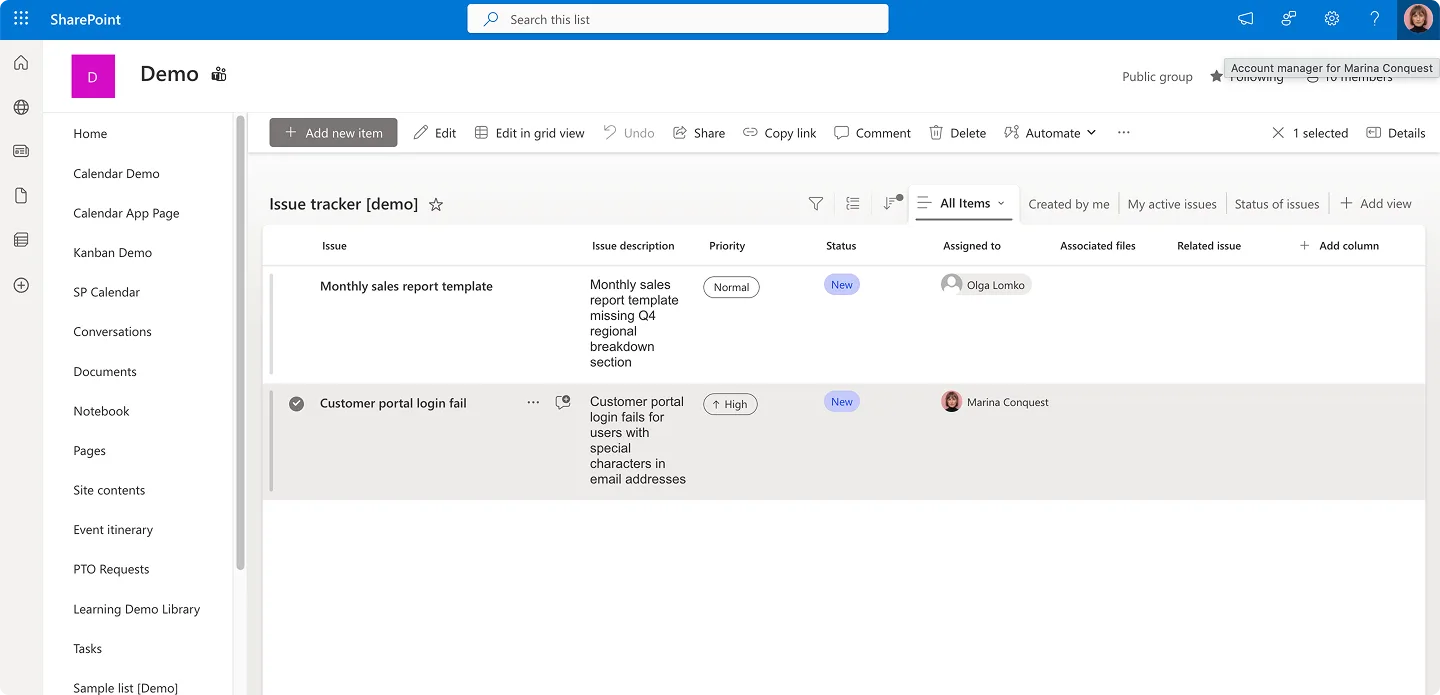Open the Status of issues view

1277,203
